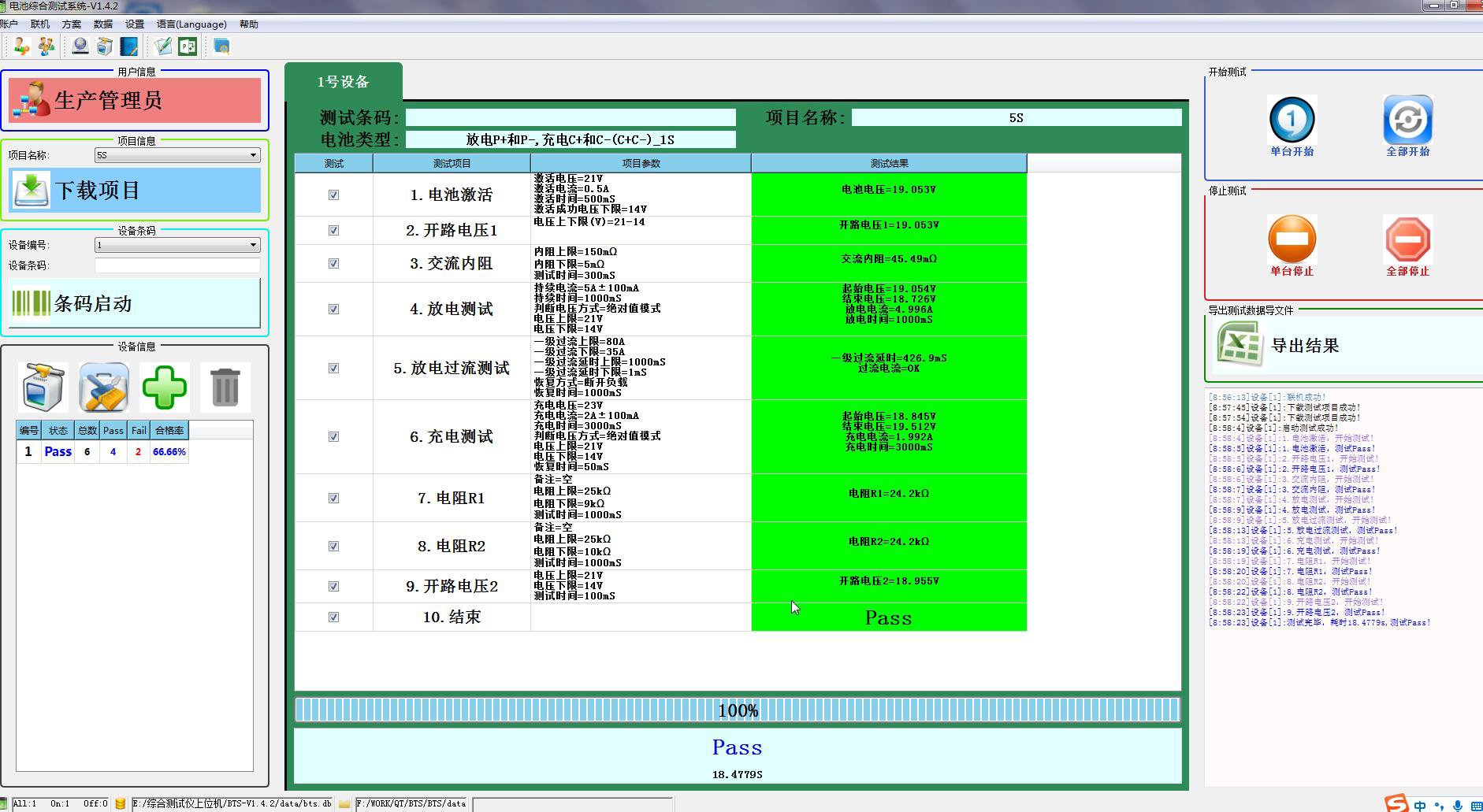Click the 下载项目 button
Viewport: 1483px width, 812px height.
135,190
